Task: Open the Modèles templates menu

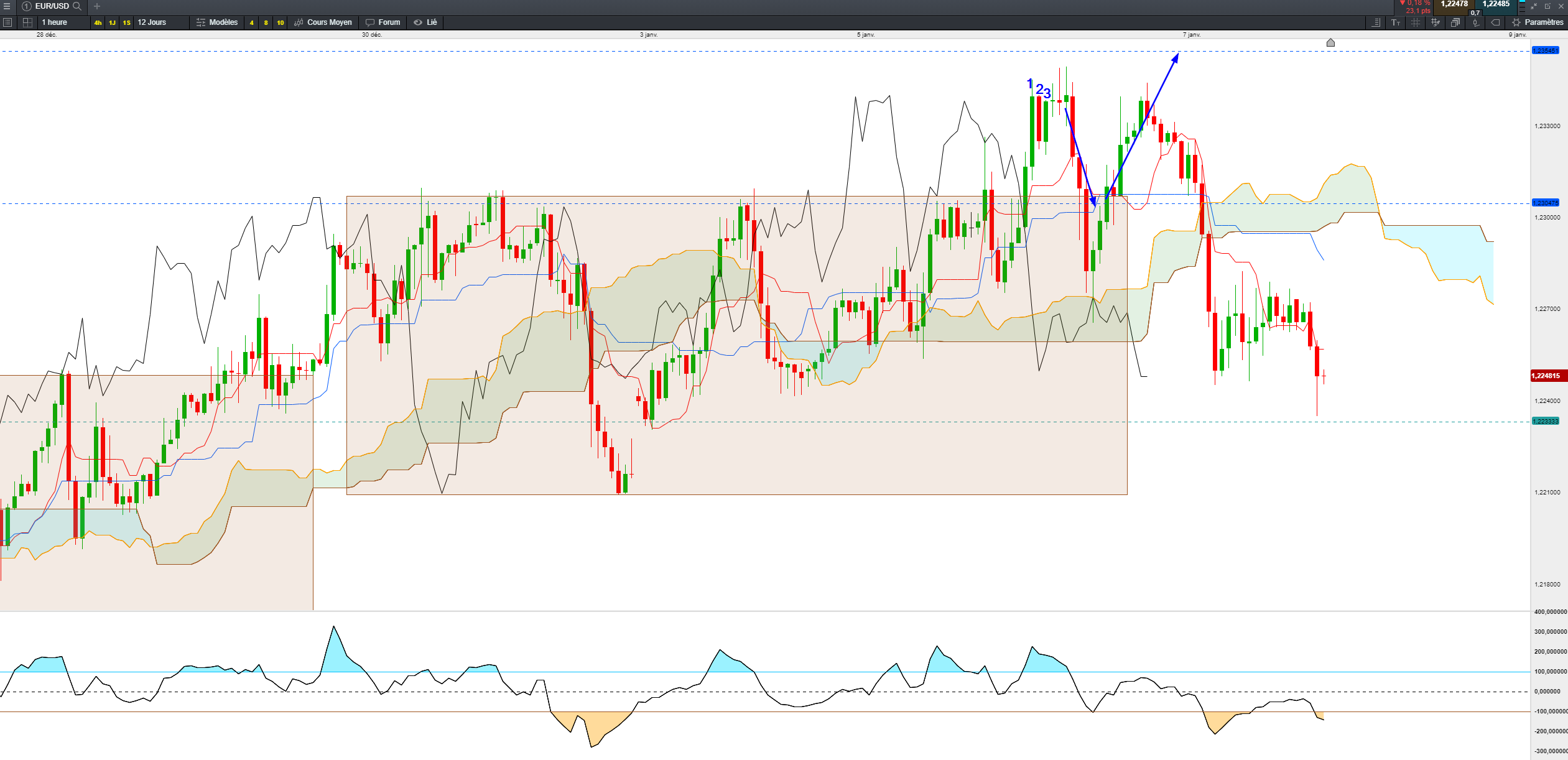Action: 217,22
